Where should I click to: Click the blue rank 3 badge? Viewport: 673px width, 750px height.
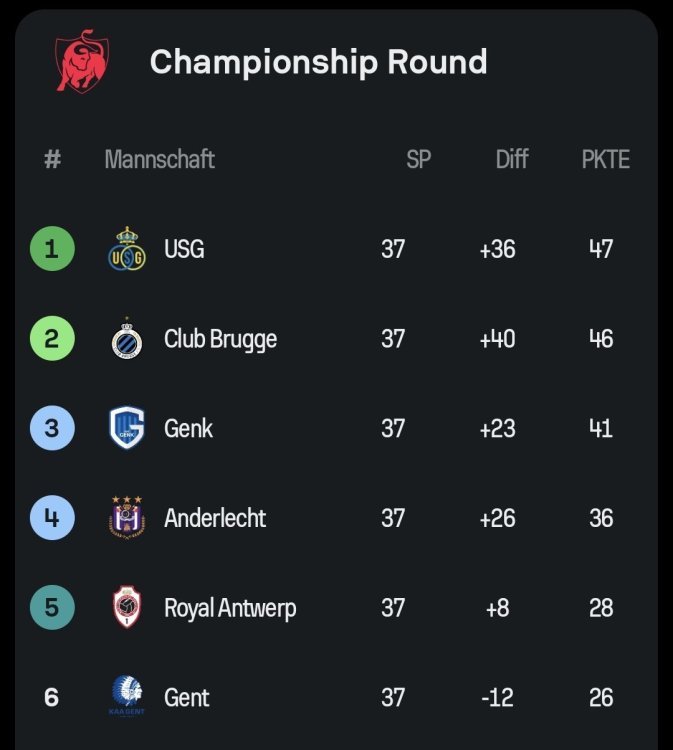coord(52,429)
